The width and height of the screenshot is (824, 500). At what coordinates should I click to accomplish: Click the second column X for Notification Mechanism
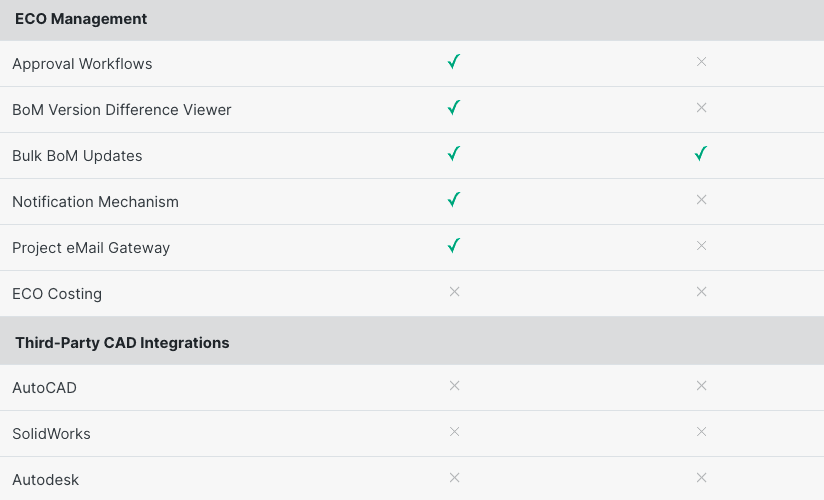pos(701,200)
